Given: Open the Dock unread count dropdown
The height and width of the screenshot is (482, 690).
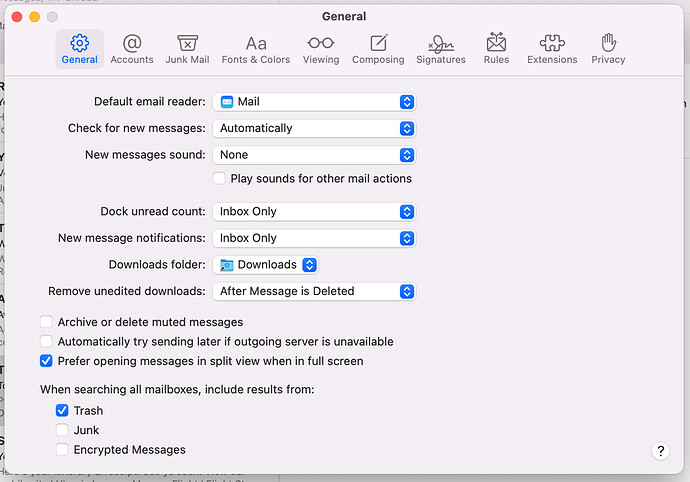Looking at the screenshot, I should coord(313,212).
